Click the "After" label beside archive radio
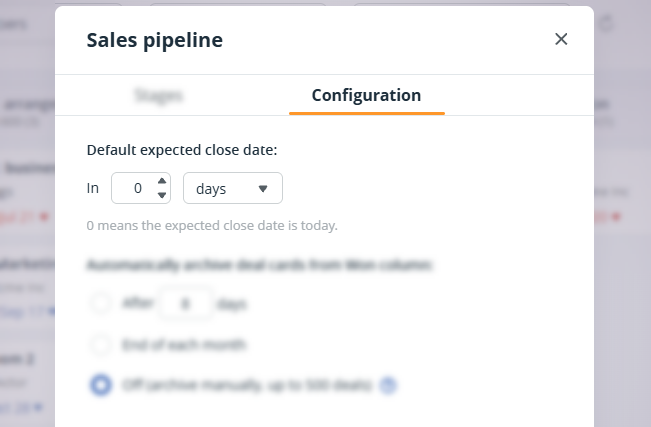651x427 pixels. (x=138, y=303)
